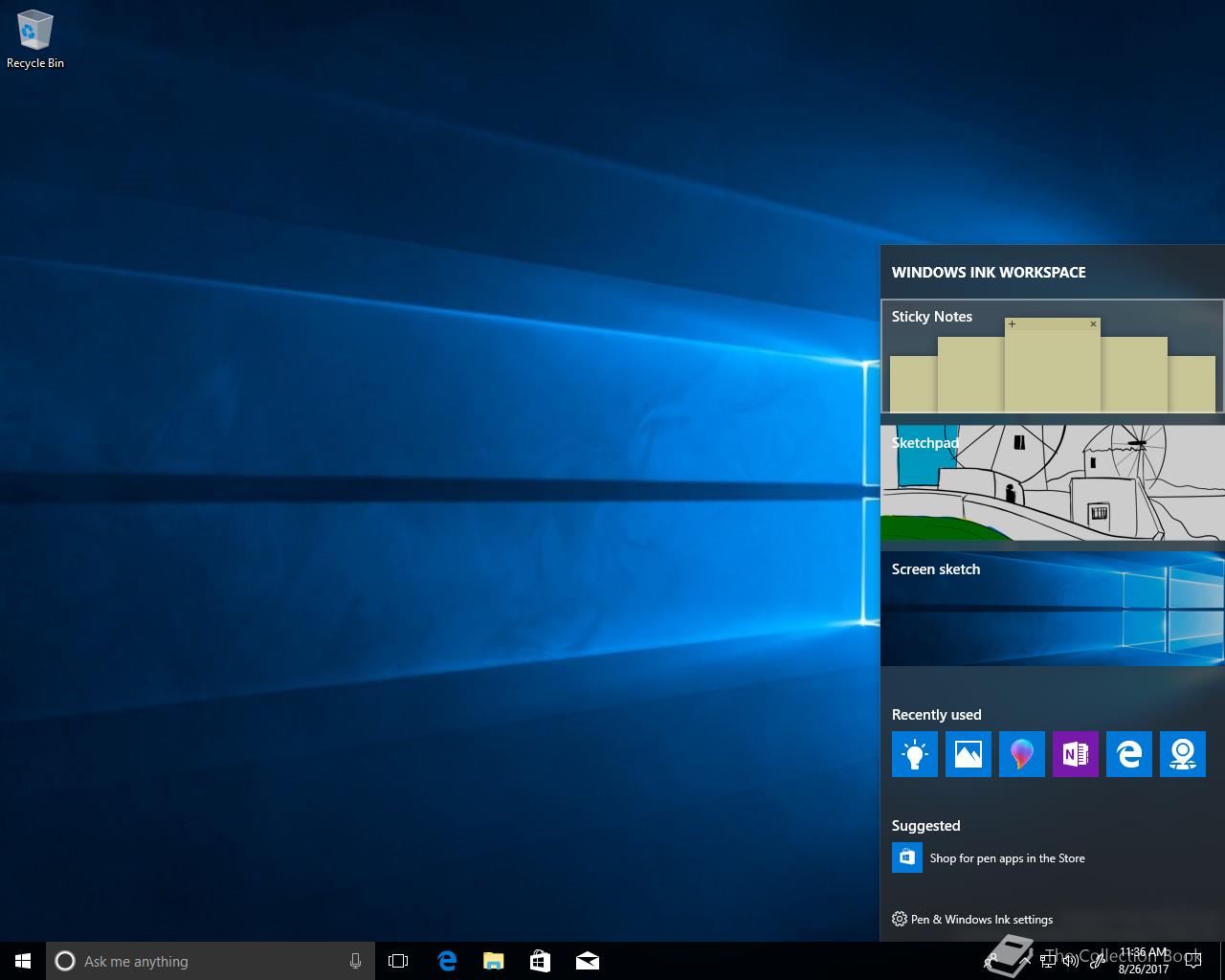Open the Maps app tile
The width and height of the screenshot is (1225, 980).
(1182, 754)
